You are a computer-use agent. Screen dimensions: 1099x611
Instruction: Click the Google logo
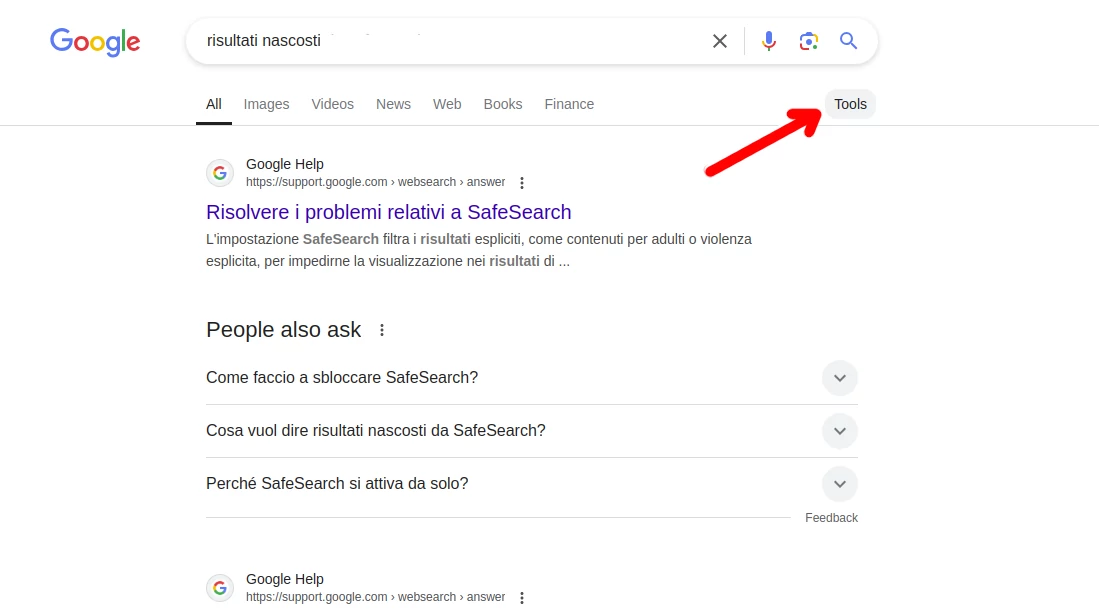coord(95,42)
